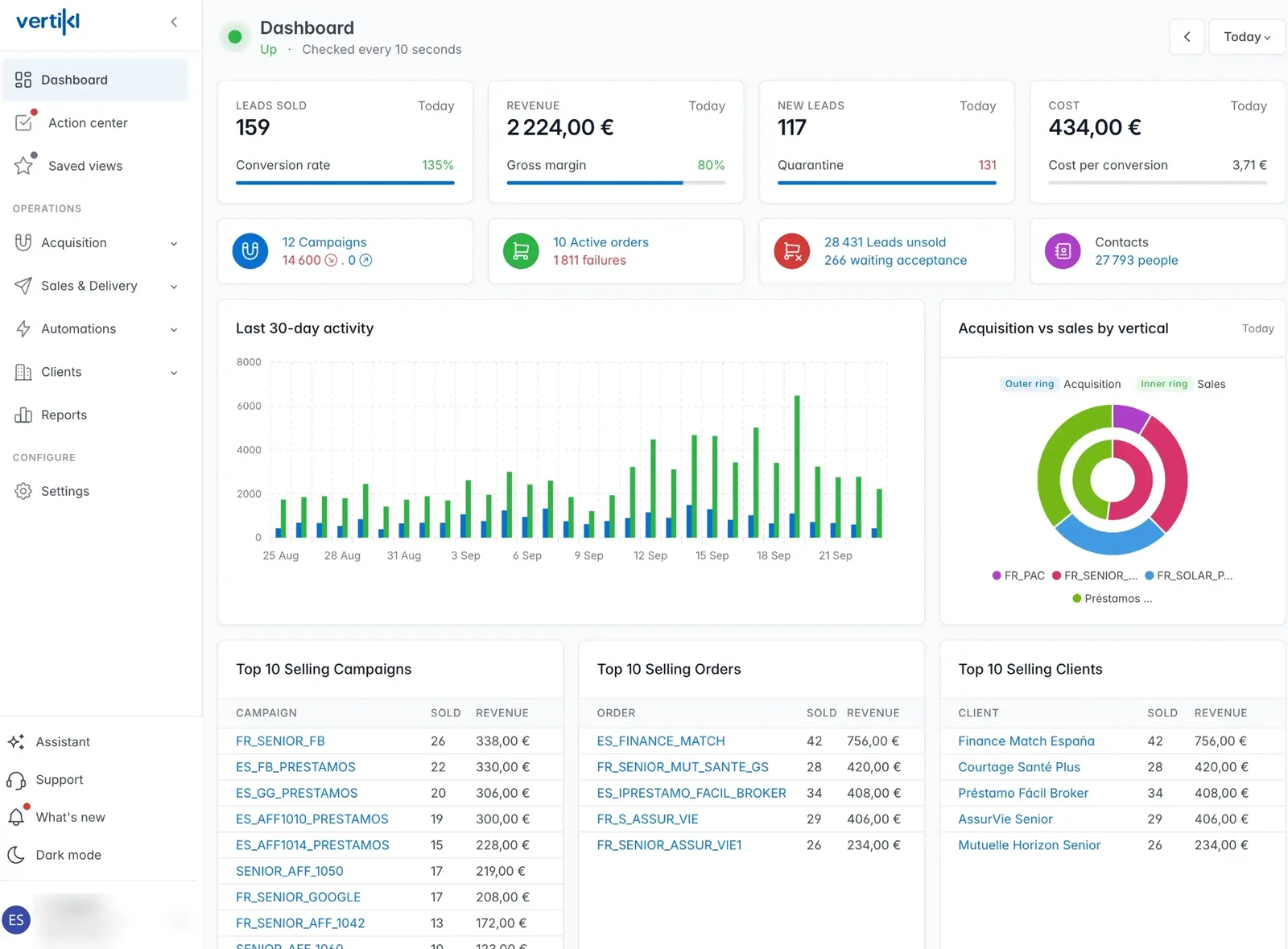Viewport: 1288px width, 949px height.
Task: Open the 10 Active orders link
Action: (601, 242)
